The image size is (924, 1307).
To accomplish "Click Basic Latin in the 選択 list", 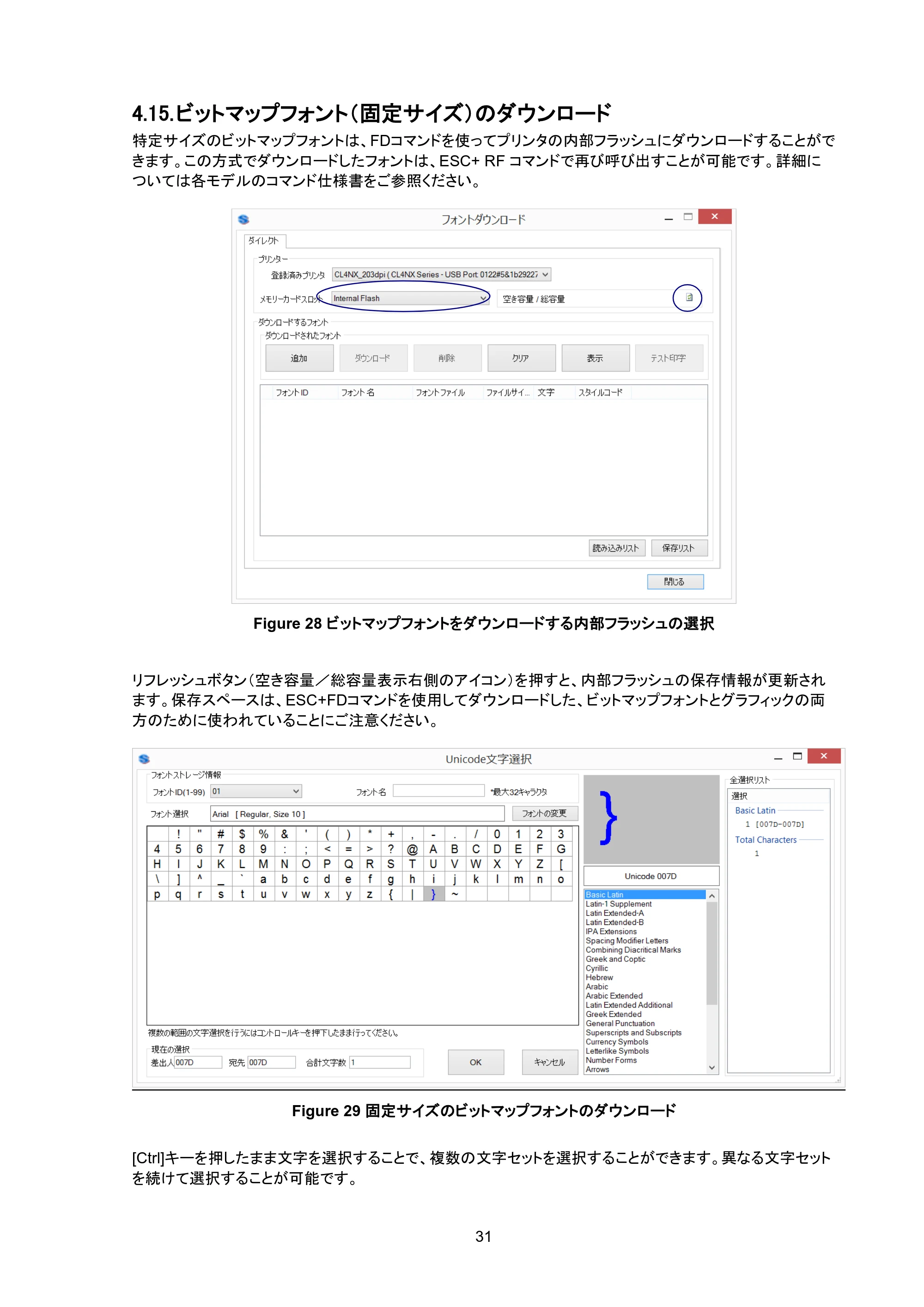I will click(x=755, y=811).
